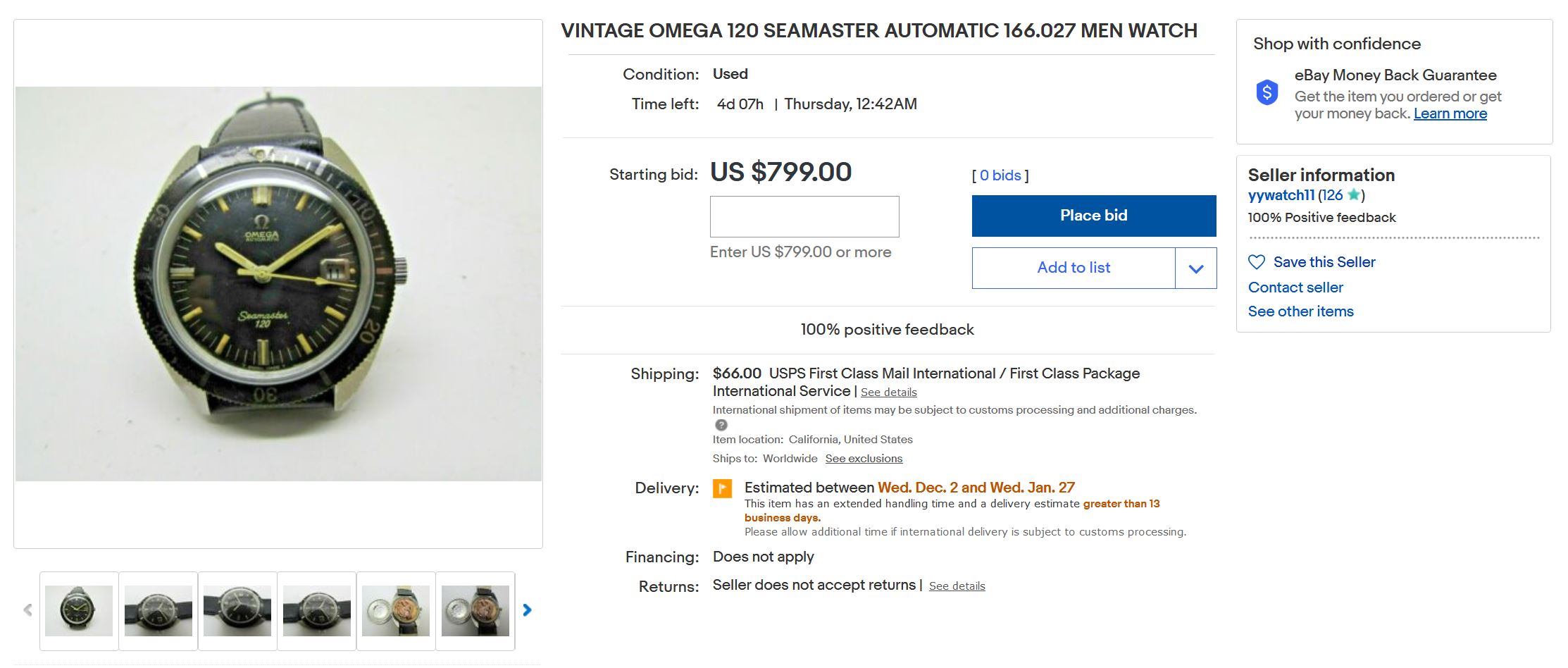1568x668 pixels.
Task: Place a bid on the watch
Action: click(1093, 216)
